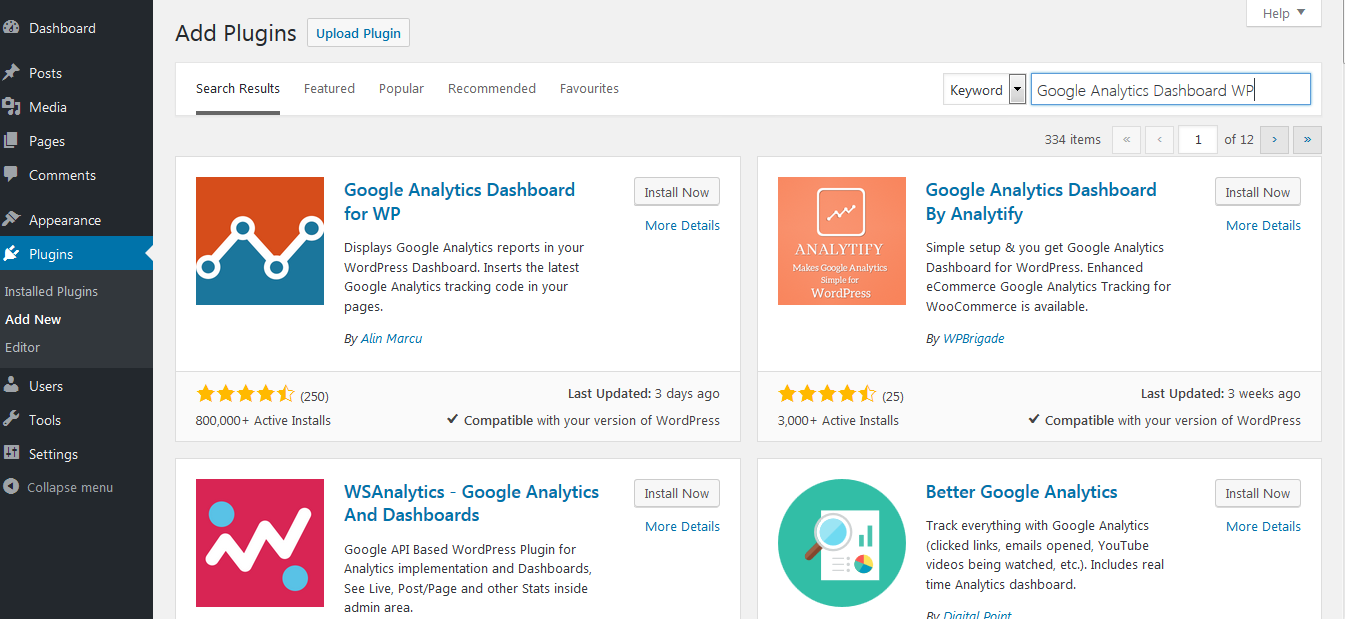Screen dimensions: 1345x619
Task: Open Better Google Analytics title link
Action: (x=1021, y=492)
